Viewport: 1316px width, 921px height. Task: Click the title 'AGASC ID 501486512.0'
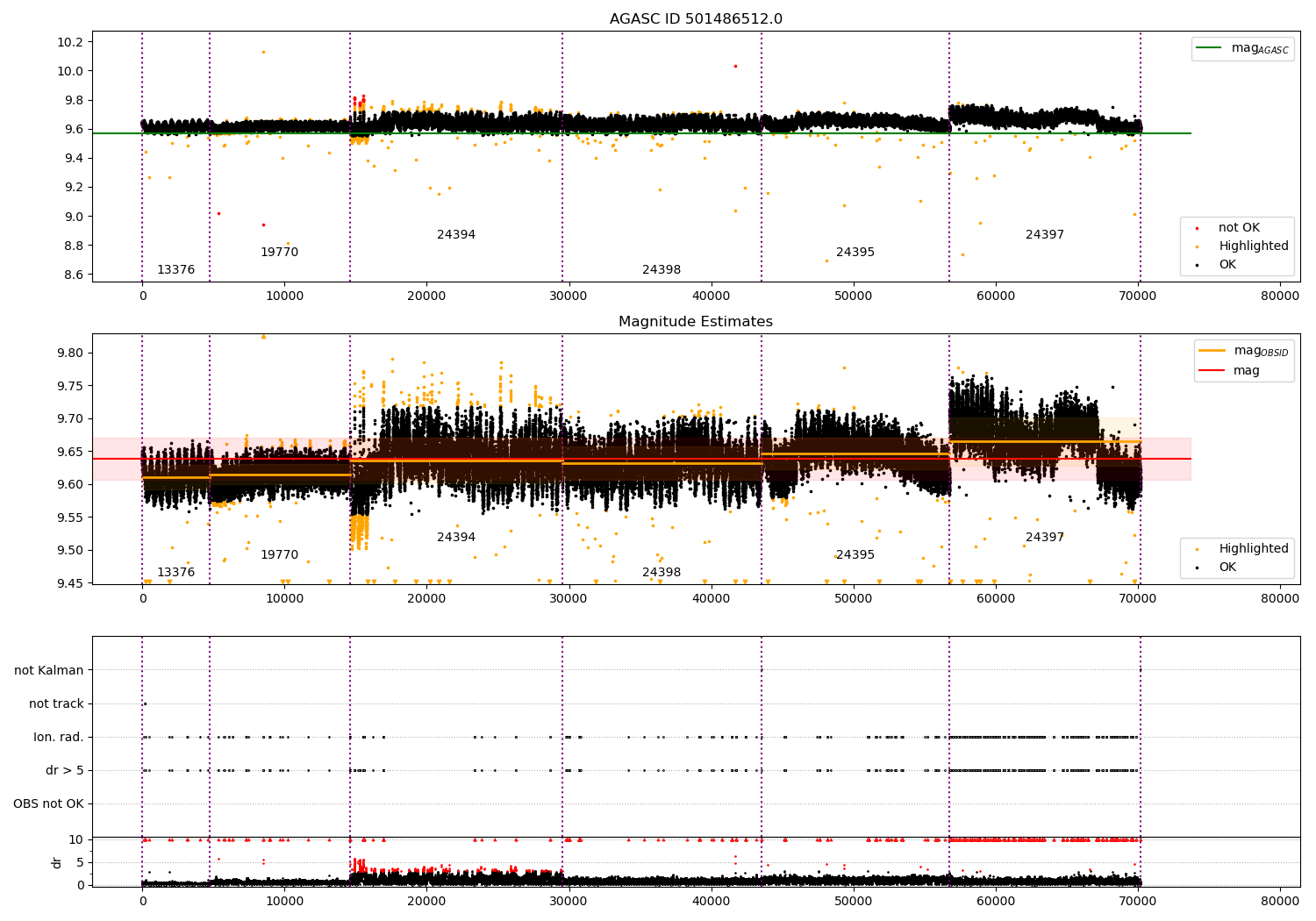[x=696, y=19]
